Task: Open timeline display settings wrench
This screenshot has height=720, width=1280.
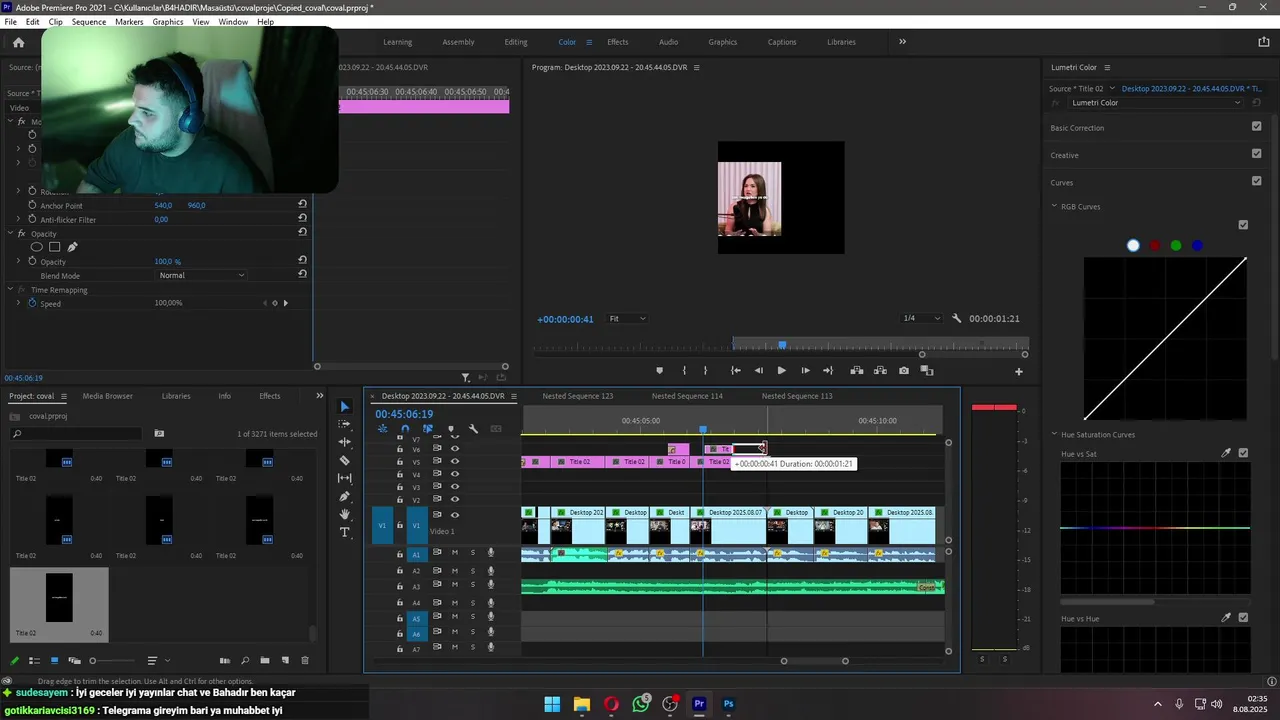Action: [x=473, y=429]
